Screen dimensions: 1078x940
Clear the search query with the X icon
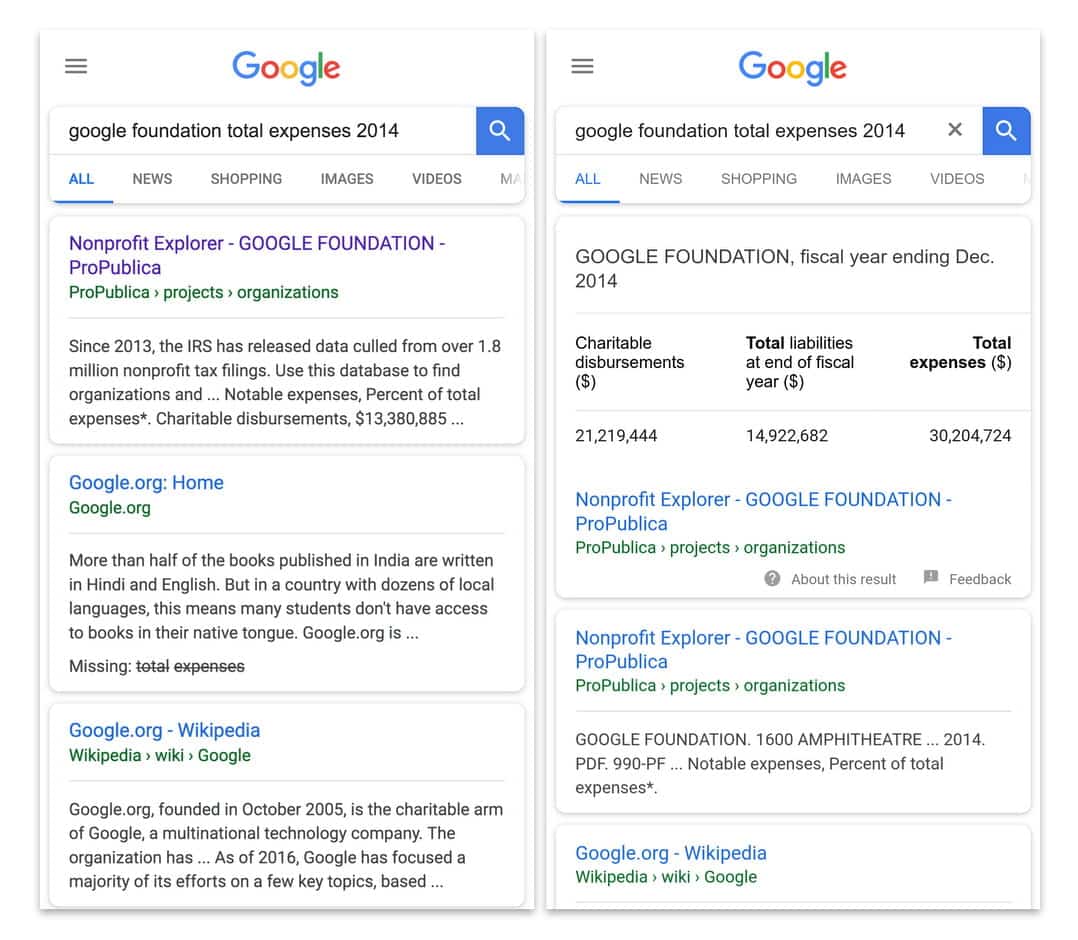pos(955,130)
